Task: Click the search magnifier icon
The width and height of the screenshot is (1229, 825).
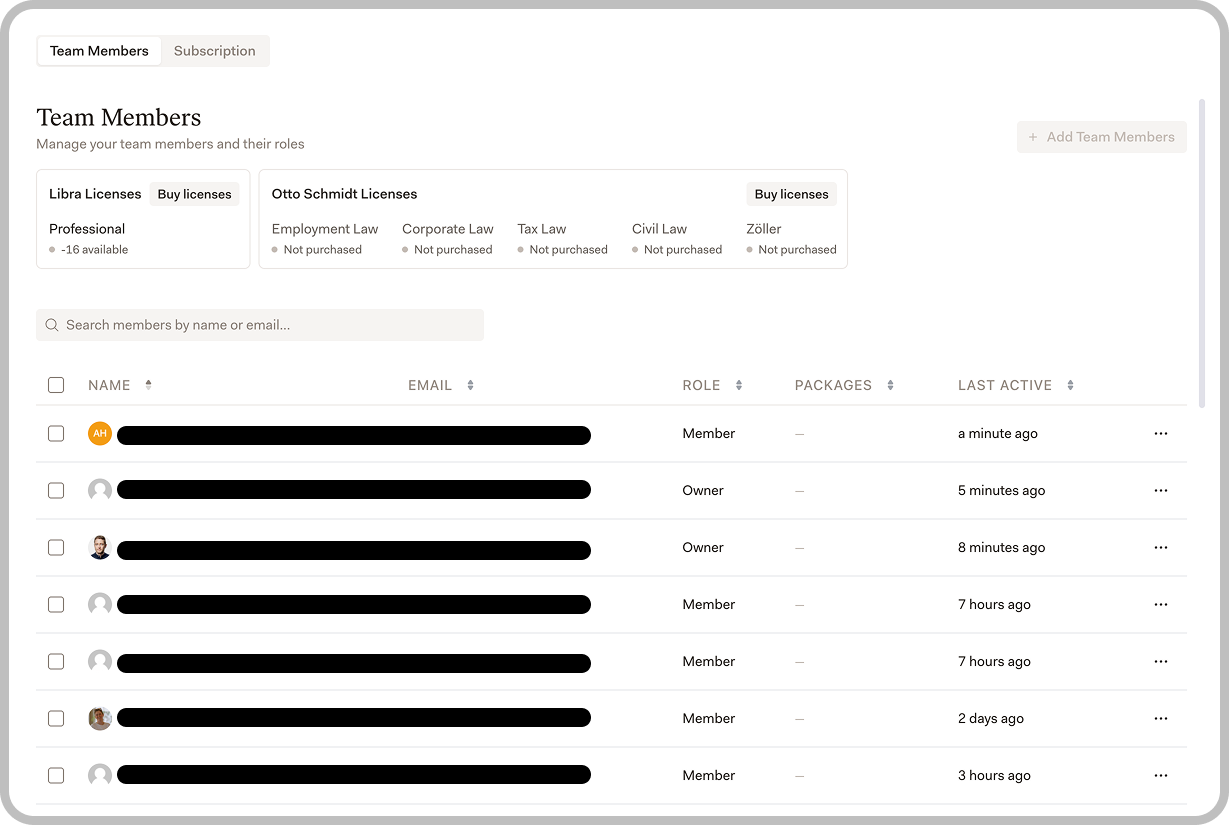Action: coord(51,324)
